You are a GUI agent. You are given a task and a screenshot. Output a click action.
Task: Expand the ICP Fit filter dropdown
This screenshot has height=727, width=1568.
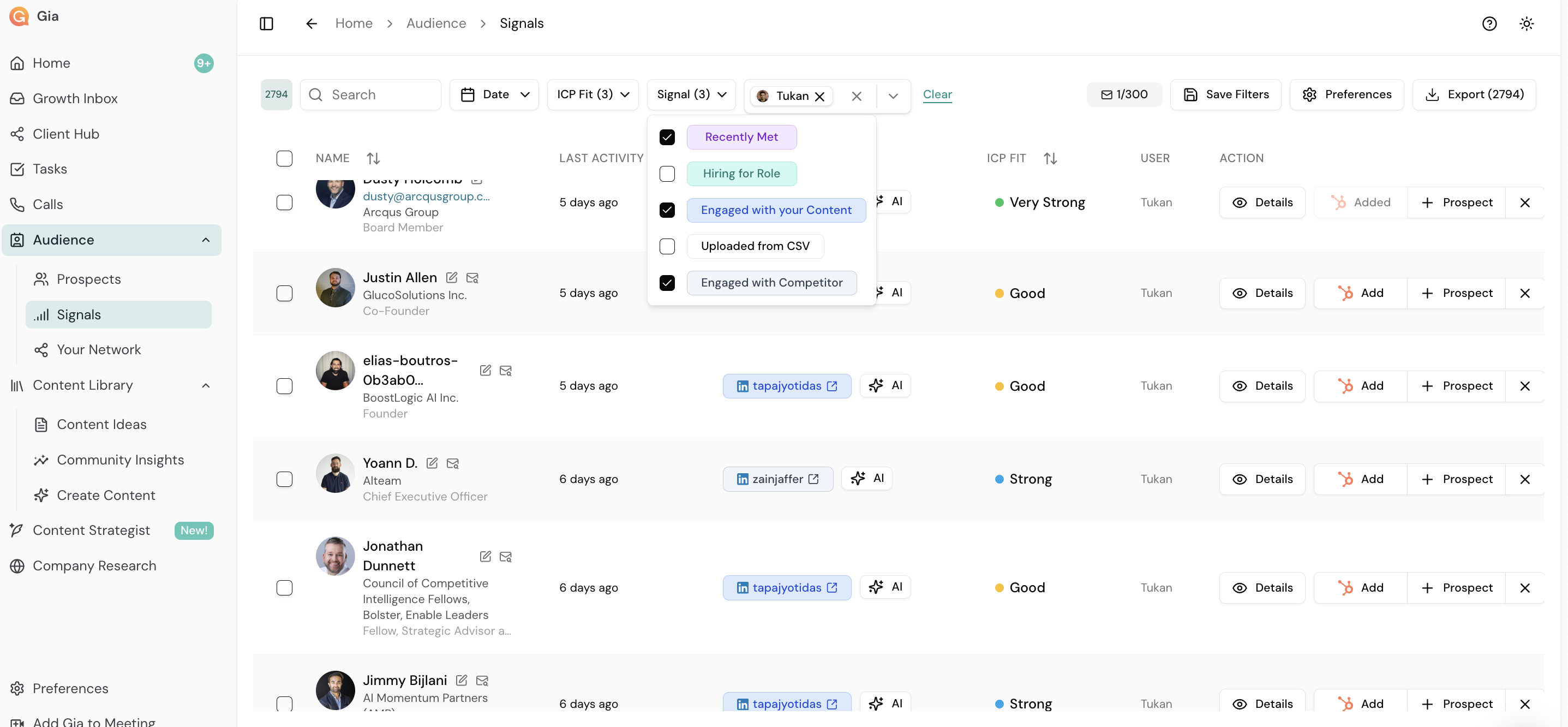tap(593, 94)
